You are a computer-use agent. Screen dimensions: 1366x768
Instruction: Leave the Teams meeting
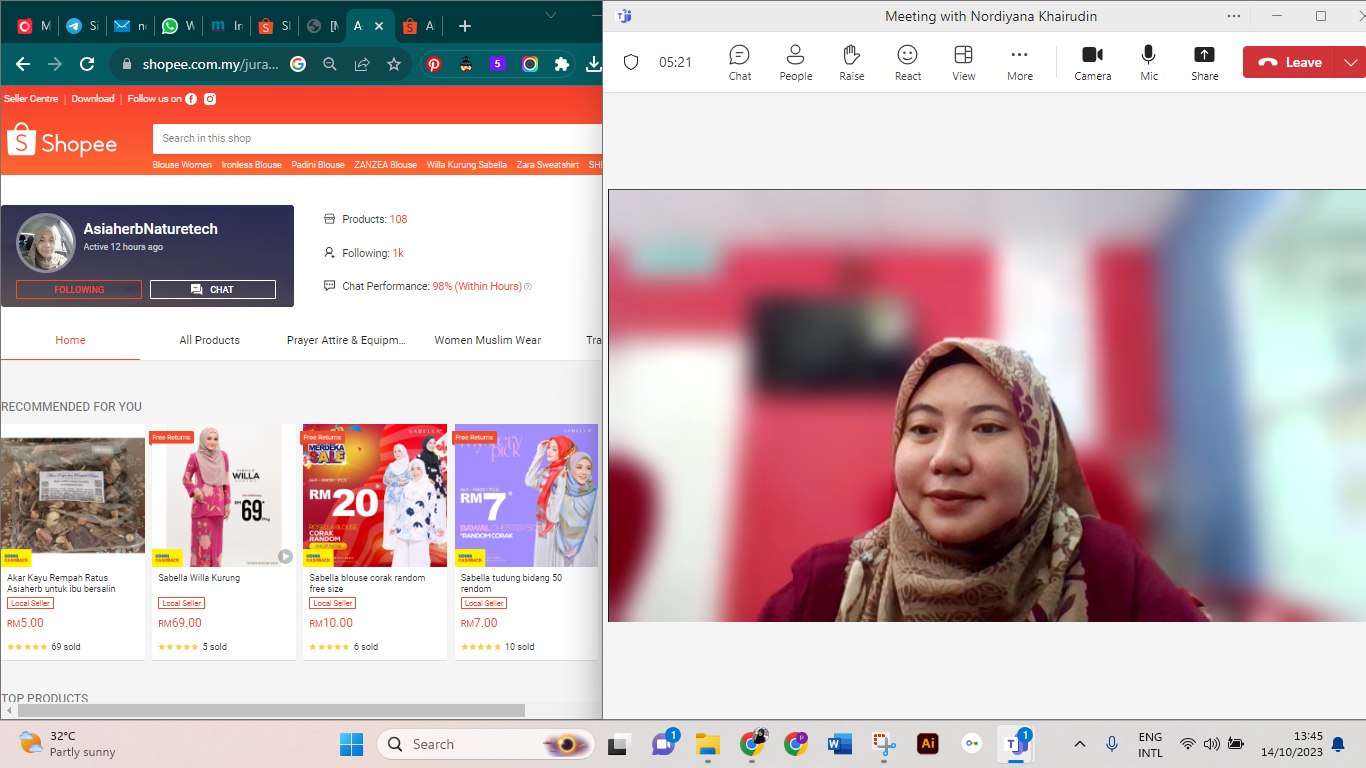pos(1291,62)
